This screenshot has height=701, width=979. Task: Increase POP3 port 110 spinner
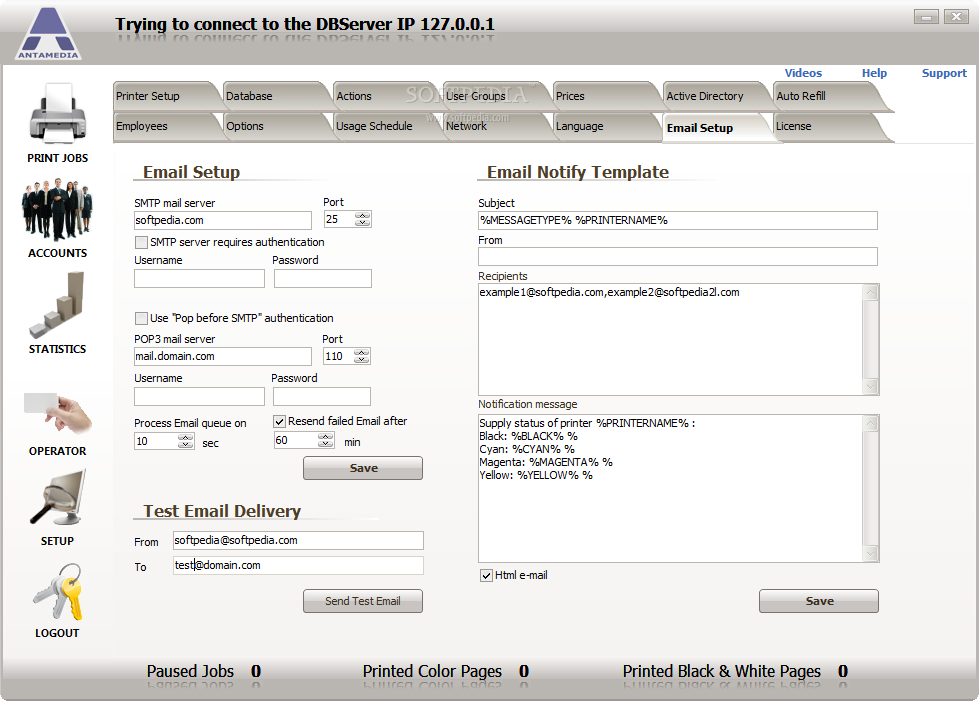pos(362,352)
